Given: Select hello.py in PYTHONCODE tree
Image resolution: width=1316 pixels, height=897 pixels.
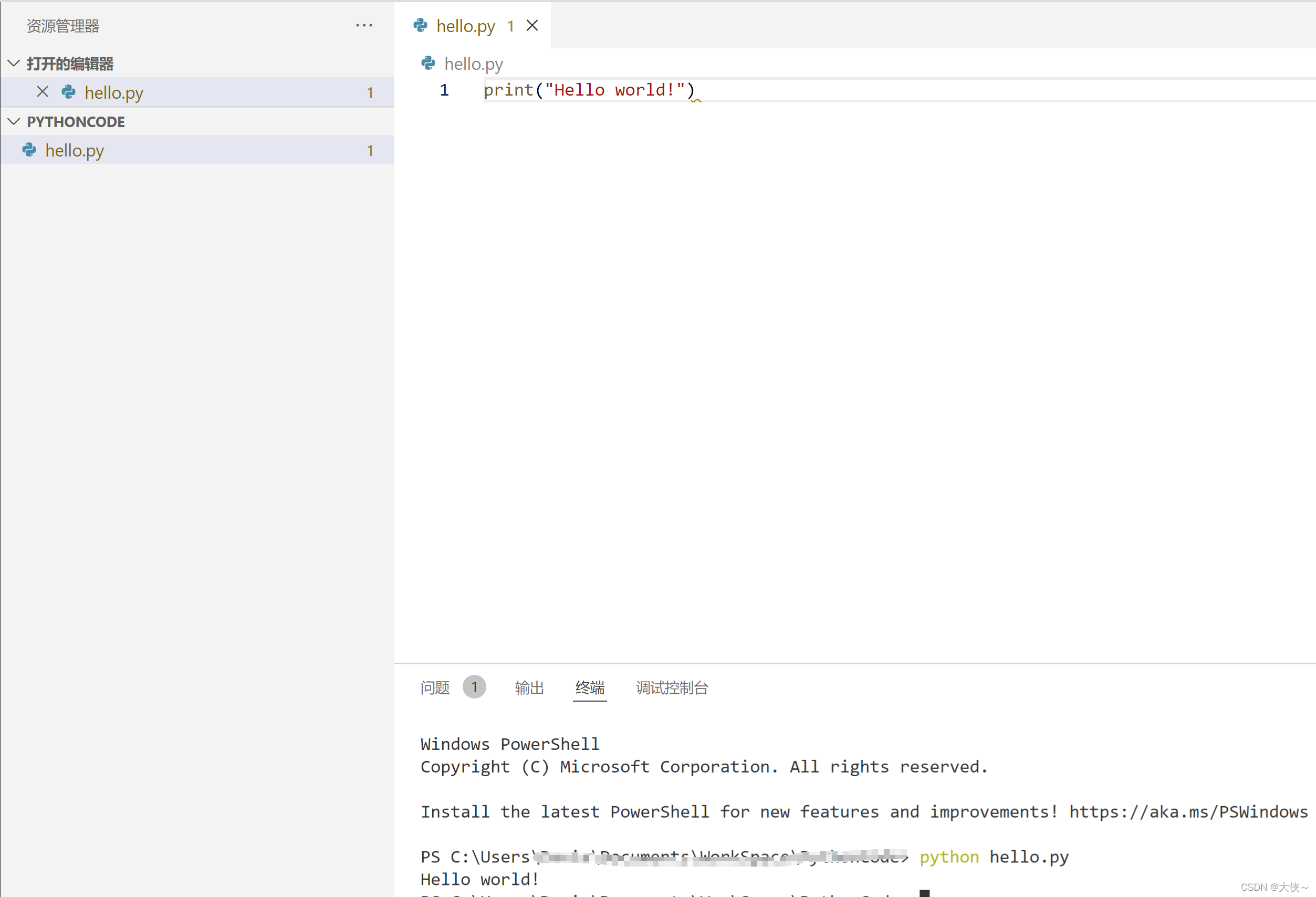Looking at the screenshot, I should (75, 151).
